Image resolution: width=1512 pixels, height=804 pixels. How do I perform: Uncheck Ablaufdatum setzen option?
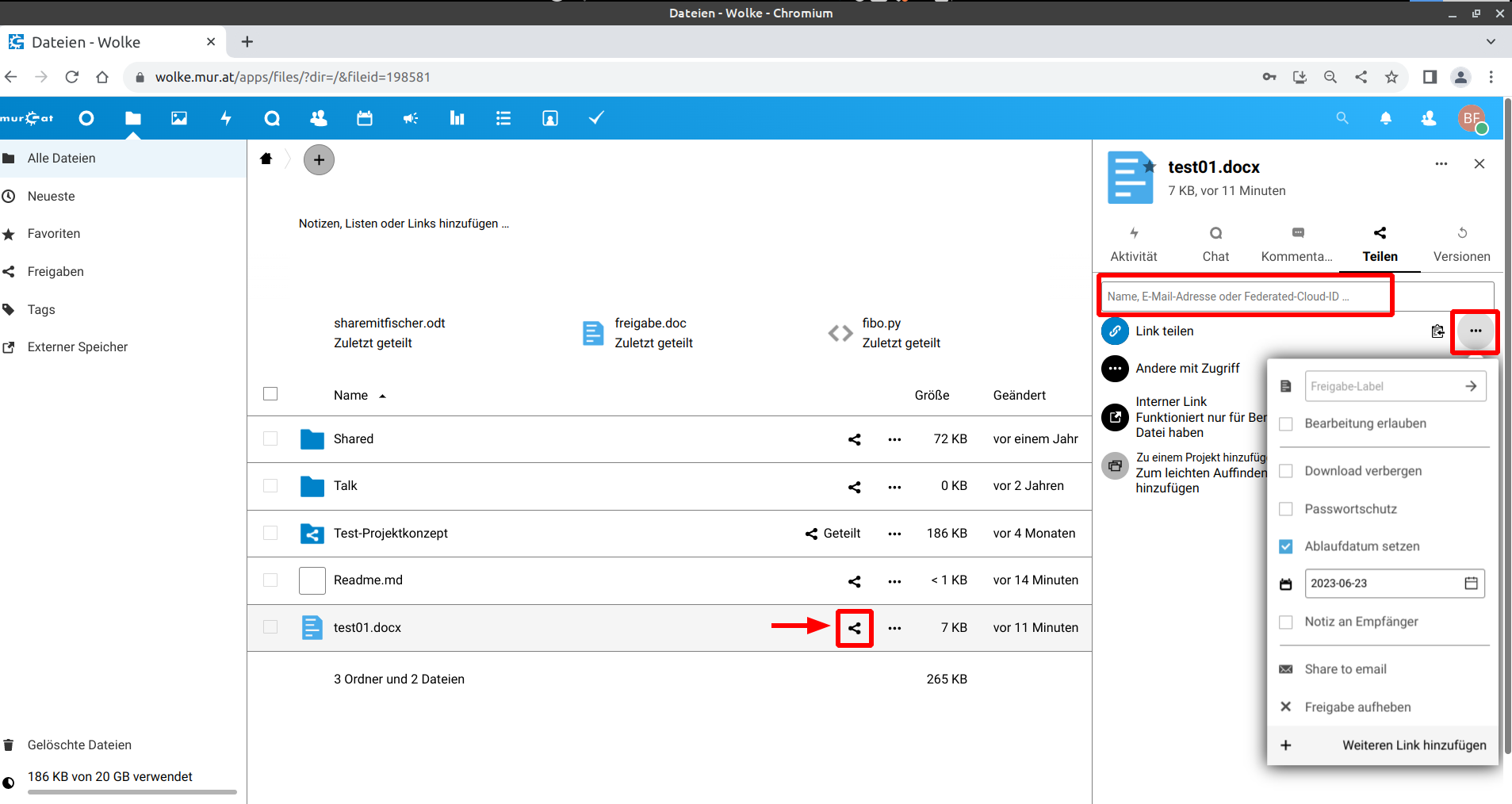pos(1286,546)
